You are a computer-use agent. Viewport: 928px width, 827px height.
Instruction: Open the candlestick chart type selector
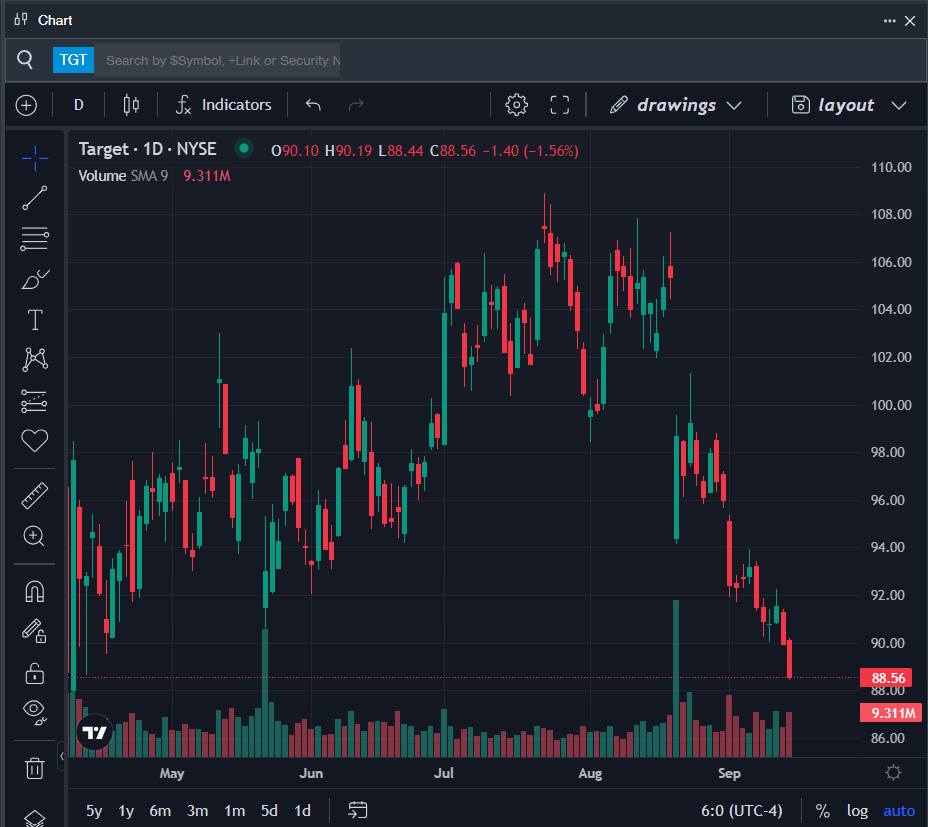click(x=131, y=105)
